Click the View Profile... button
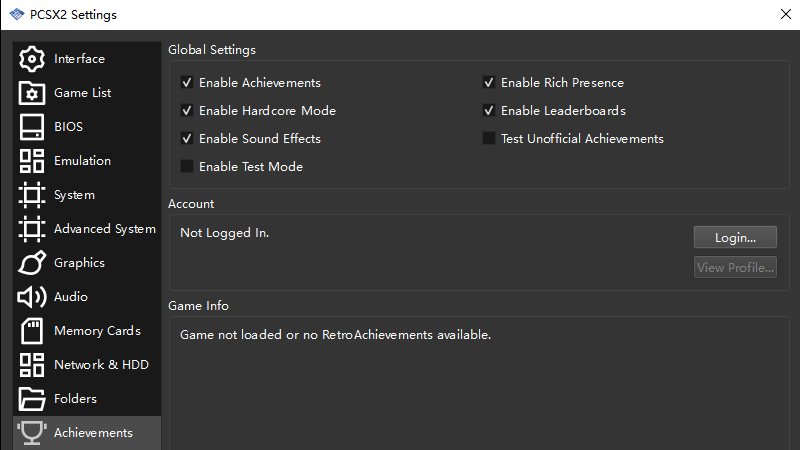This screenshot has width=800, height=450. pos(735,267)
